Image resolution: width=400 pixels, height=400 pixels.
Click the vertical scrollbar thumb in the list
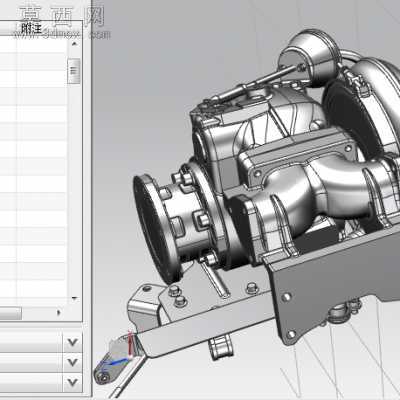pos(74,71)
